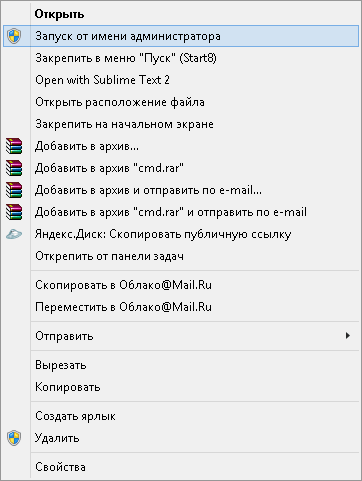Choose Скопировать в Облако@Mail.Ru
Viewport: 362px width, 481px height.
coord(181,285)
